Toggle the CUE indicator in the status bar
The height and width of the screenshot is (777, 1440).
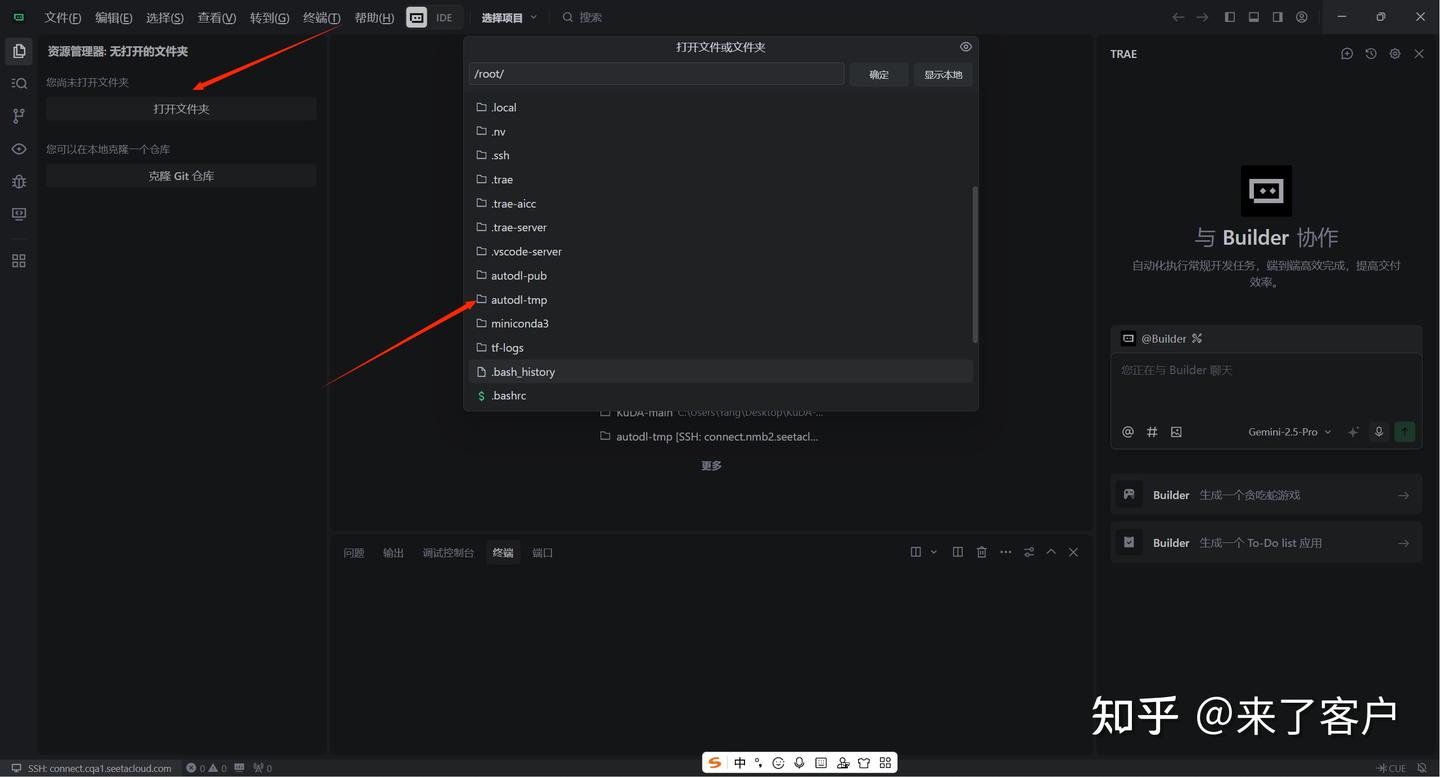[x=1392, y=768]
